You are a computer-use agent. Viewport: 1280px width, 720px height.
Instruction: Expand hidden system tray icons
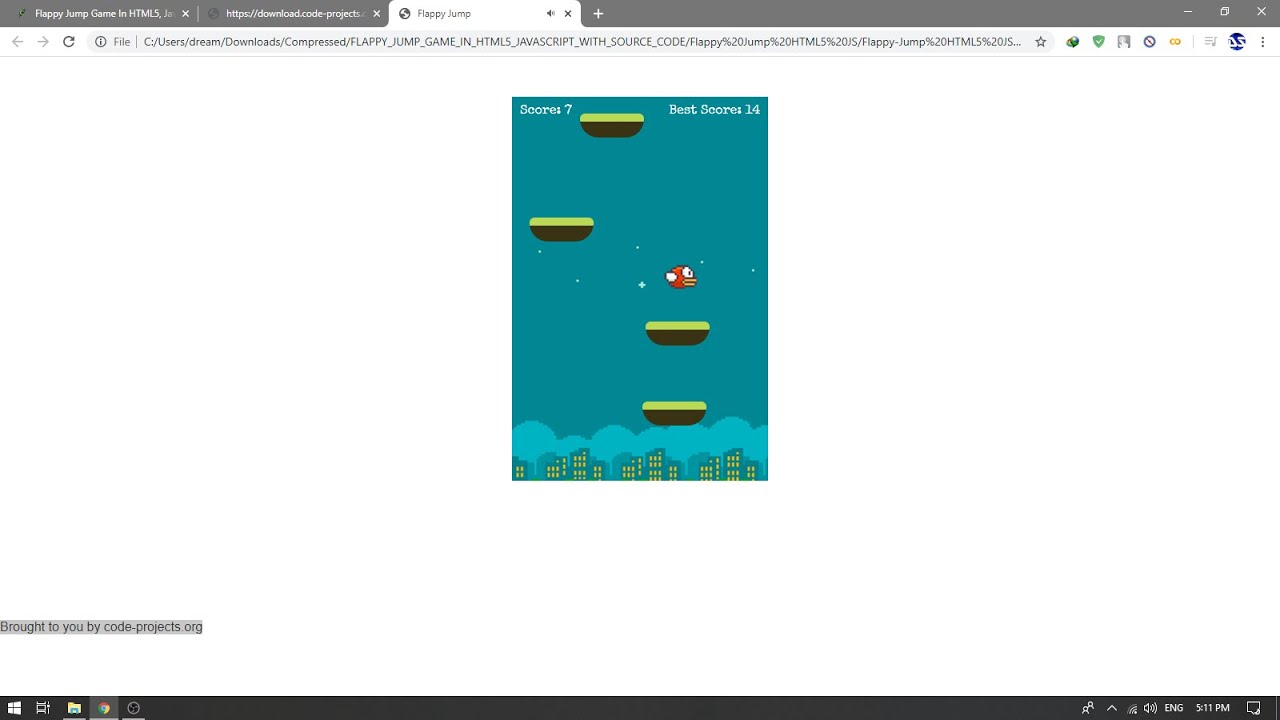click(x=1112, y=708)
